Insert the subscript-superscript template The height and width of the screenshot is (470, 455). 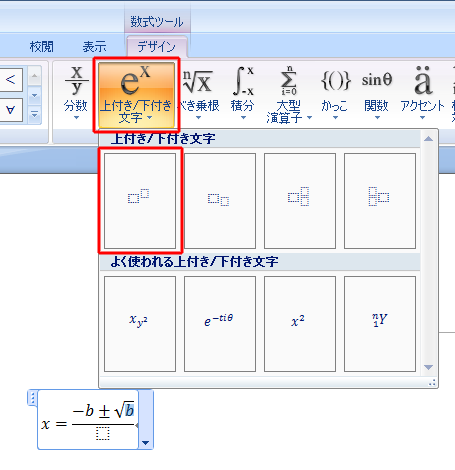point(300,201)
